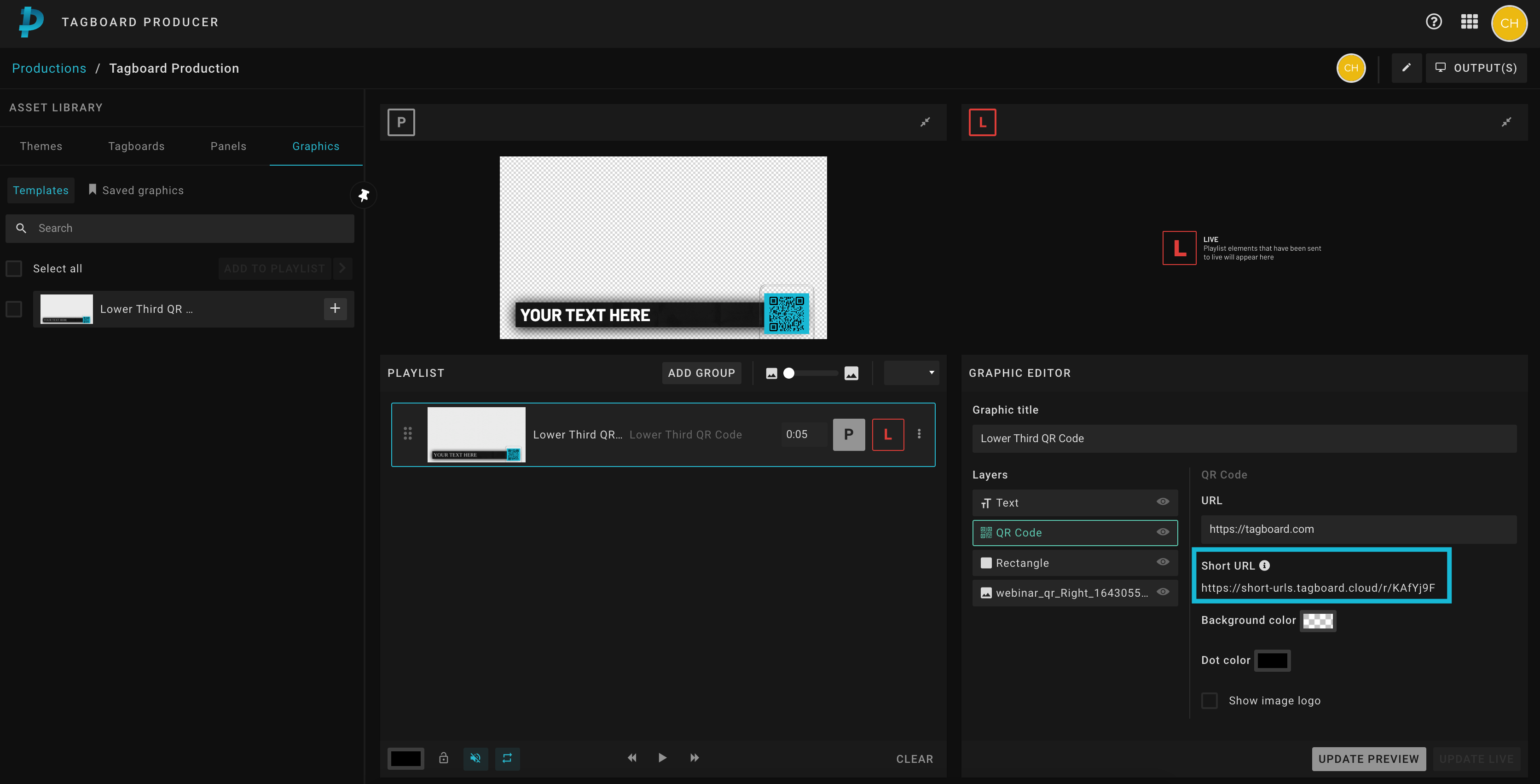Screen dimensions: 1540x784
Task: Open the help question mark icon
Action: pyautogui.click(x=1434, y=22)
